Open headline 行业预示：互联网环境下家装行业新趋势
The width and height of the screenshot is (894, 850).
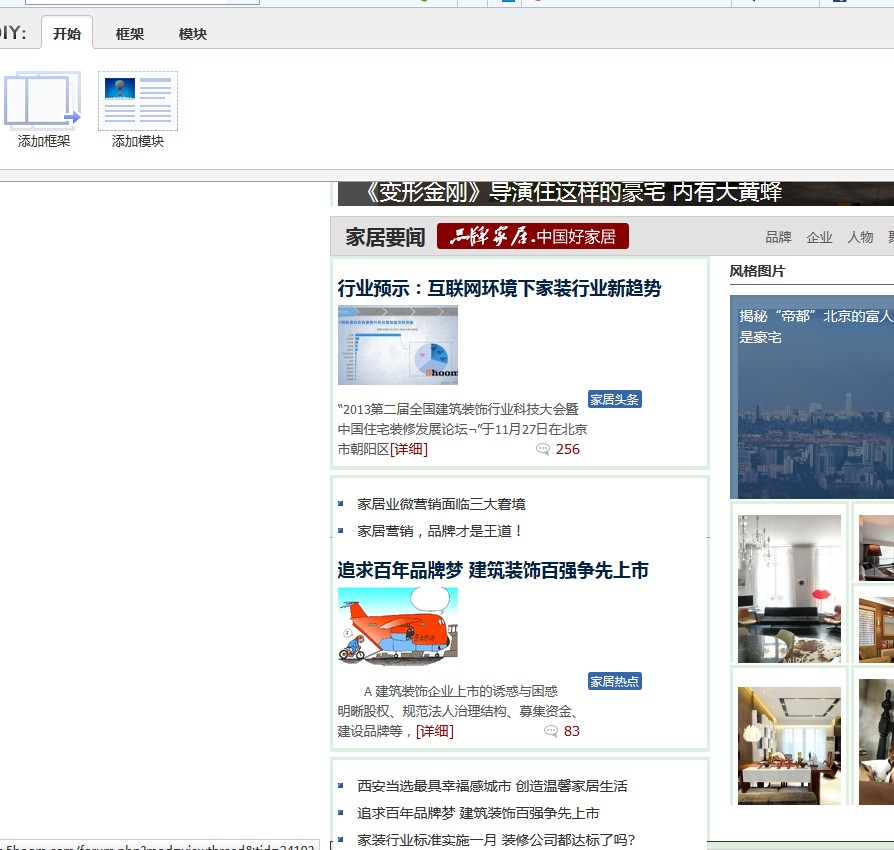pos(499,288)
